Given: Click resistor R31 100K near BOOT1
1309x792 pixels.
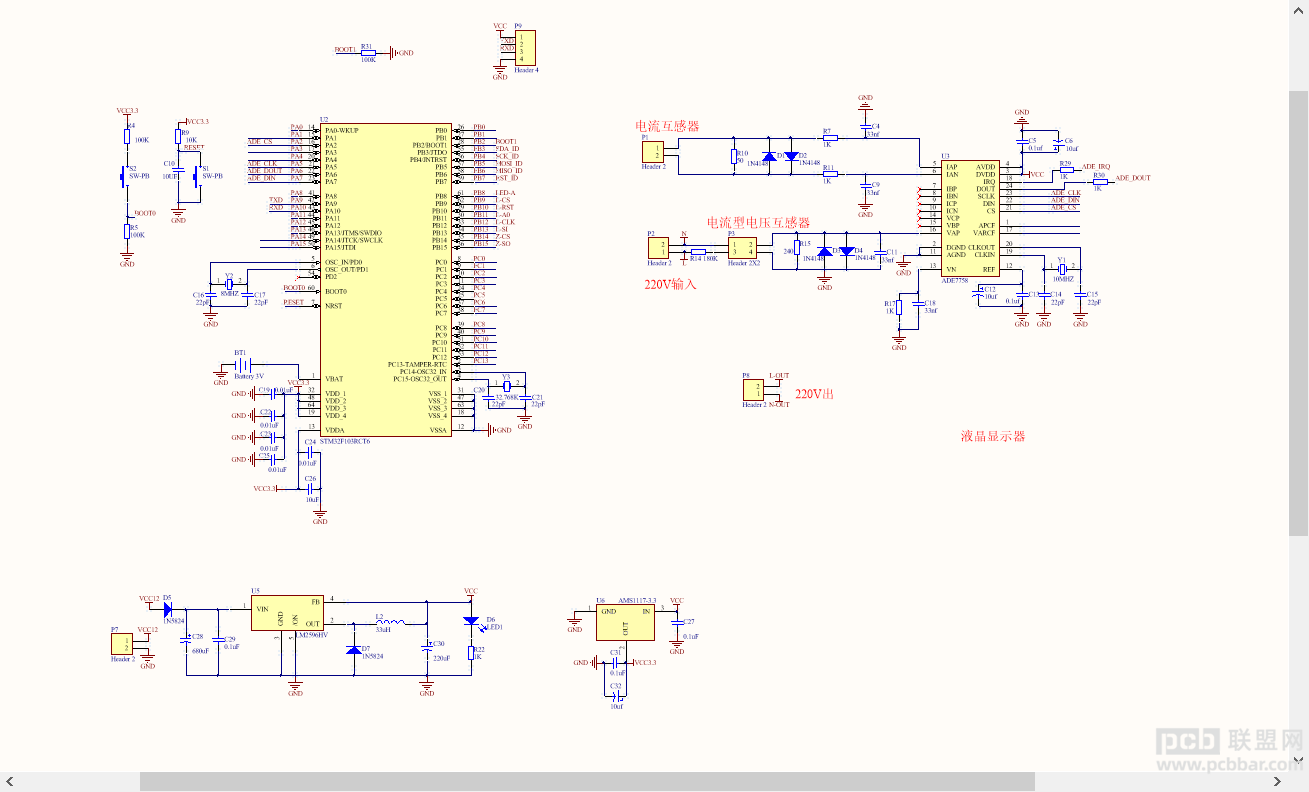Looking at the screenshot, I should point(368,52).
